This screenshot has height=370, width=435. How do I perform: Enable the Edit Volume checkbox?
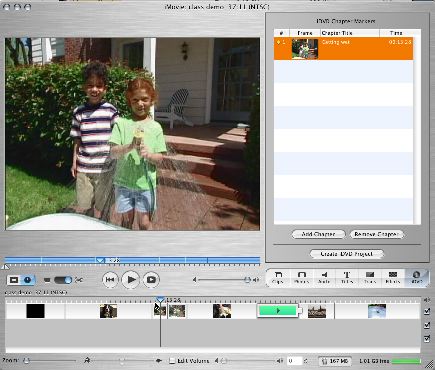coord(172,361)
